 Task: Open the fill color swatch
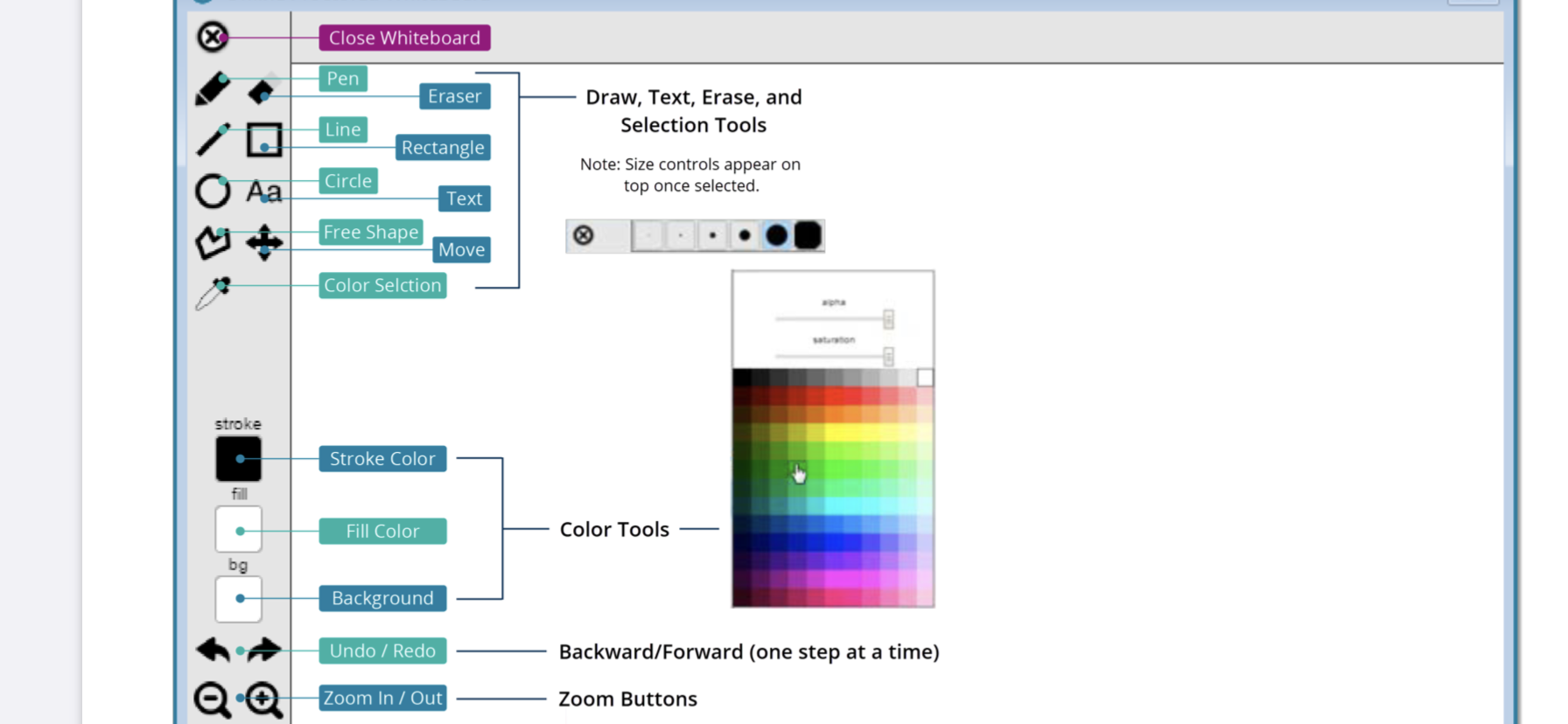(238, 530)
